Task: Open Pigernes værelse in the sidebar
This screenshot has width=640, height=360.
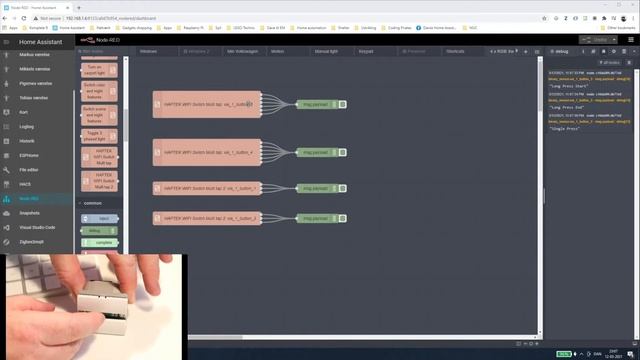Action: coord(36,83)
